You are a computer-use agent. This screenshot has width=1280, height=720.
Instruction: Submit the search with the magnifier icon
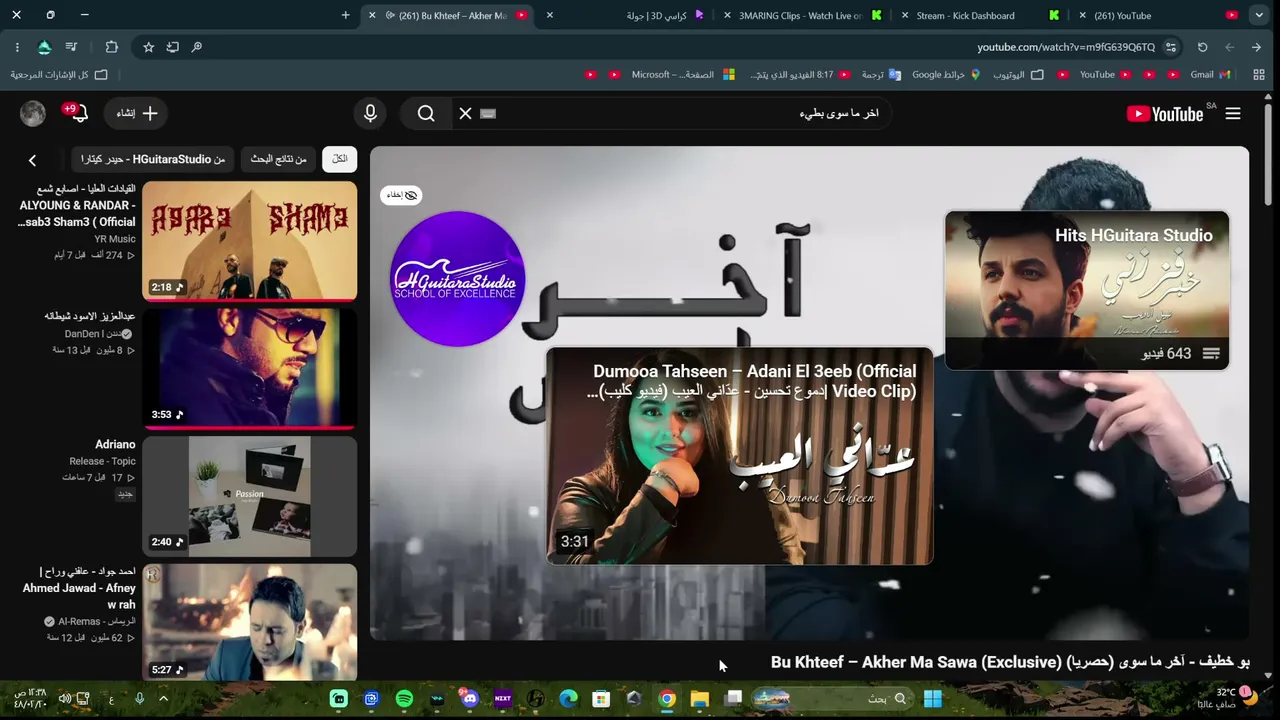point(426,114)
